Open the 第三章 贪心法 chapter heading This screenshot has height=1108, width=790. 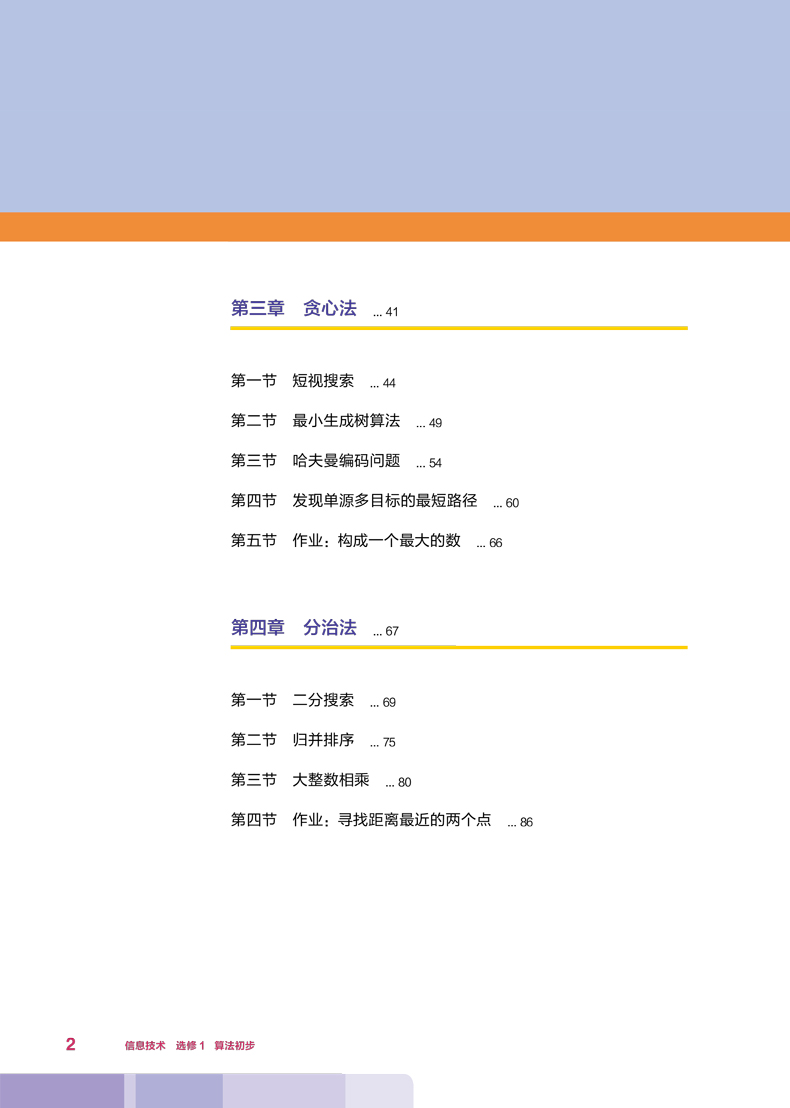point(293,308)
